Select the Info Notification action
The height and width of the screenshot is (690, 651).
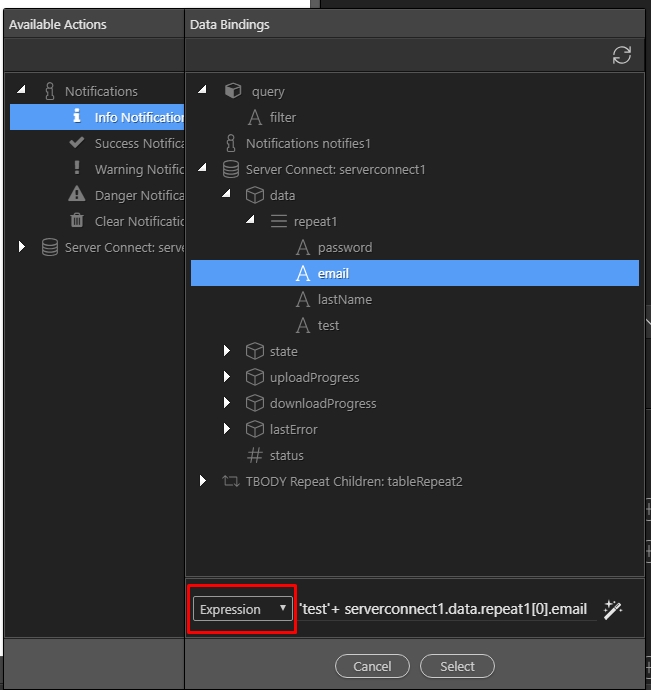point(97,117)
